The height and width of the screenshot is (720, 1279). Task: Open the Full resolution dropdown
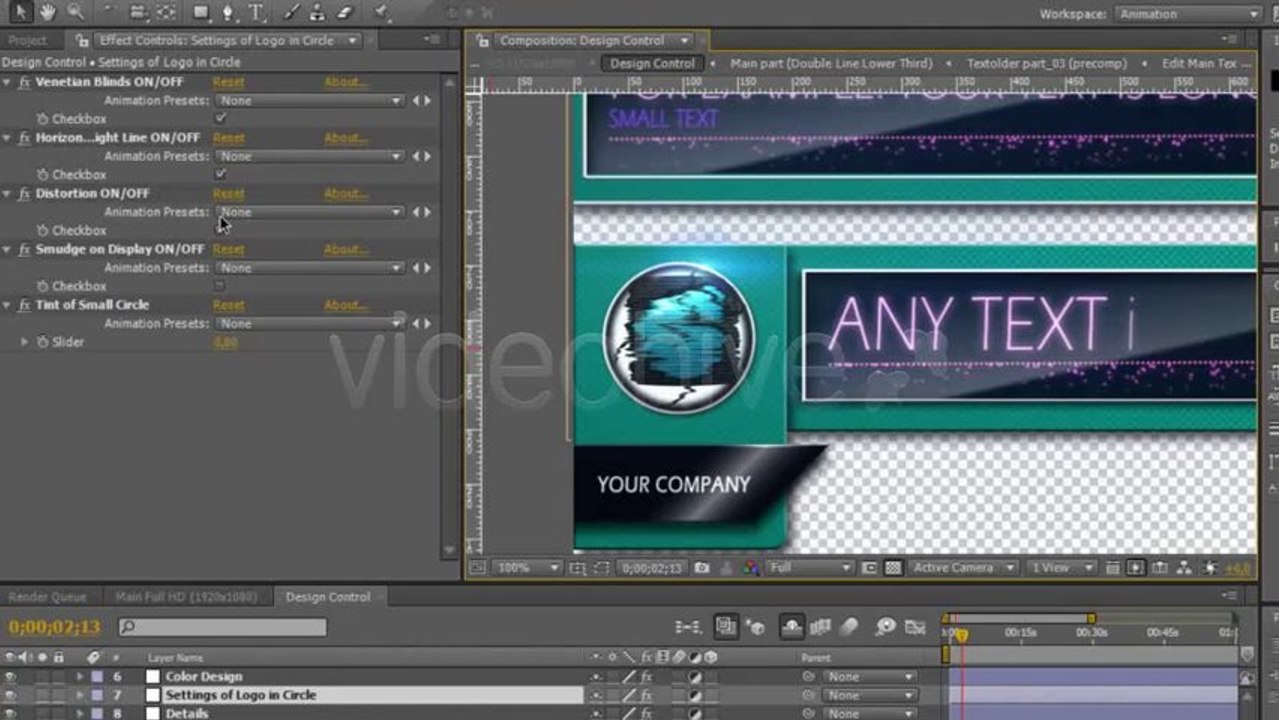810,567
